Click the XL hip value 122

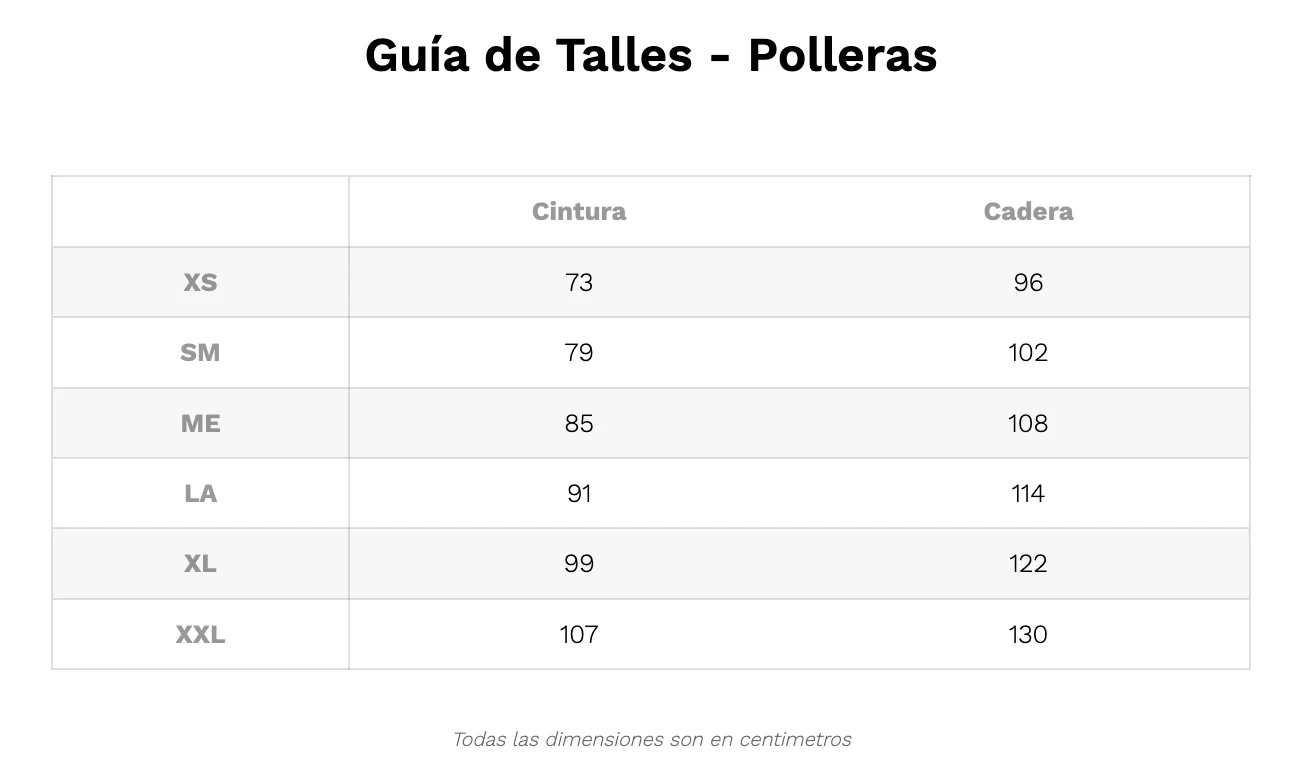click(x=1028, y=564)
